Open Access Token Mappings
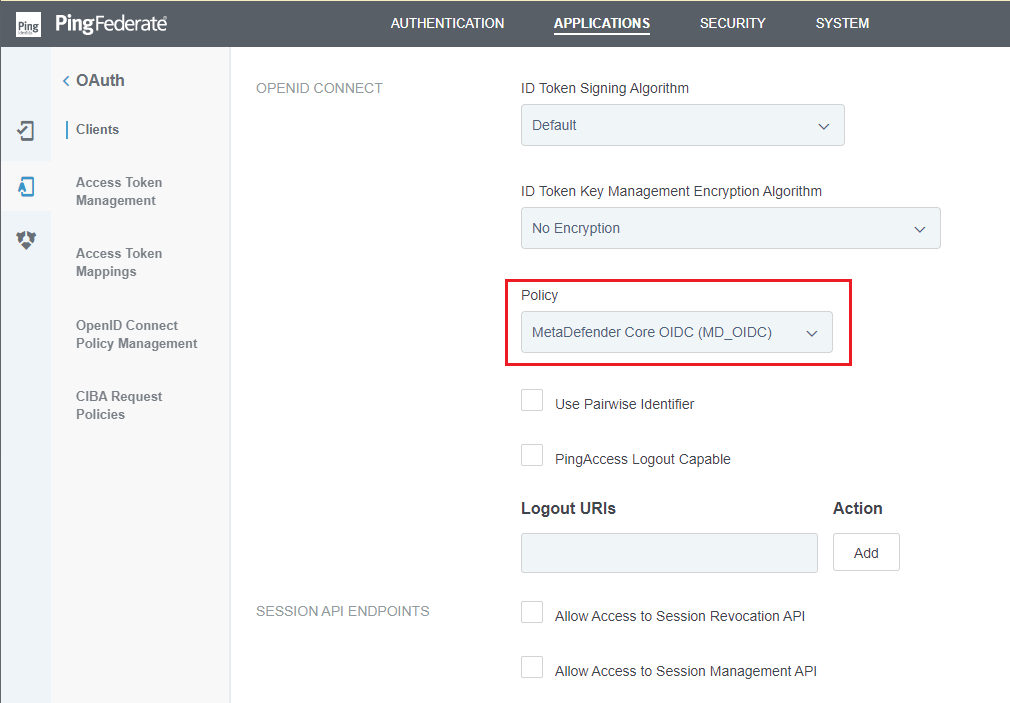Image resolution: width=1010 pixels, height=703 pixels. tap(119, 262)
